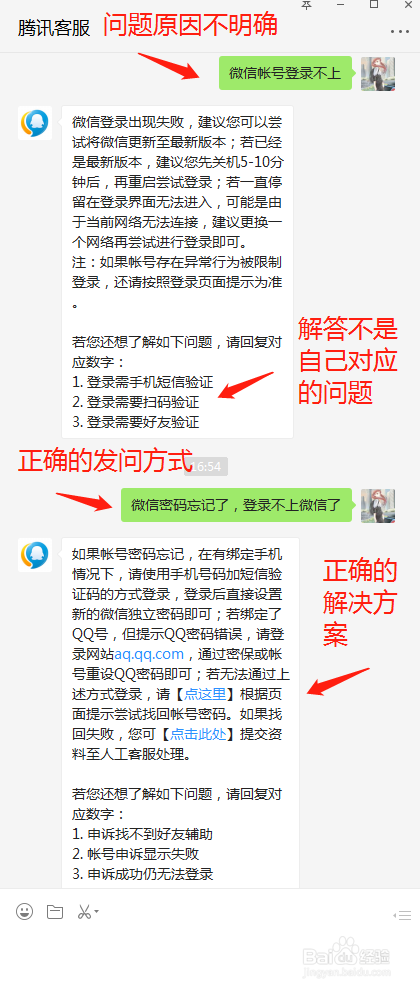This screenshot has width=420, height=990.
Task: Expand the screenshot options dropdown arrow
Action: pyautogui.click(x=96, y=911)
